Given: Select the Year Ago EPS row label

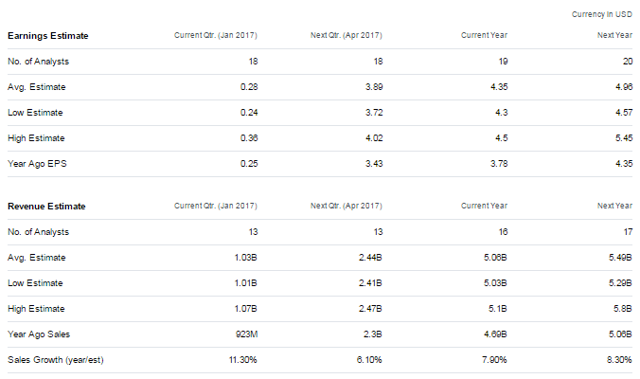Looking at the screenshot, I should pyautogui.click(x=37, y=164).
